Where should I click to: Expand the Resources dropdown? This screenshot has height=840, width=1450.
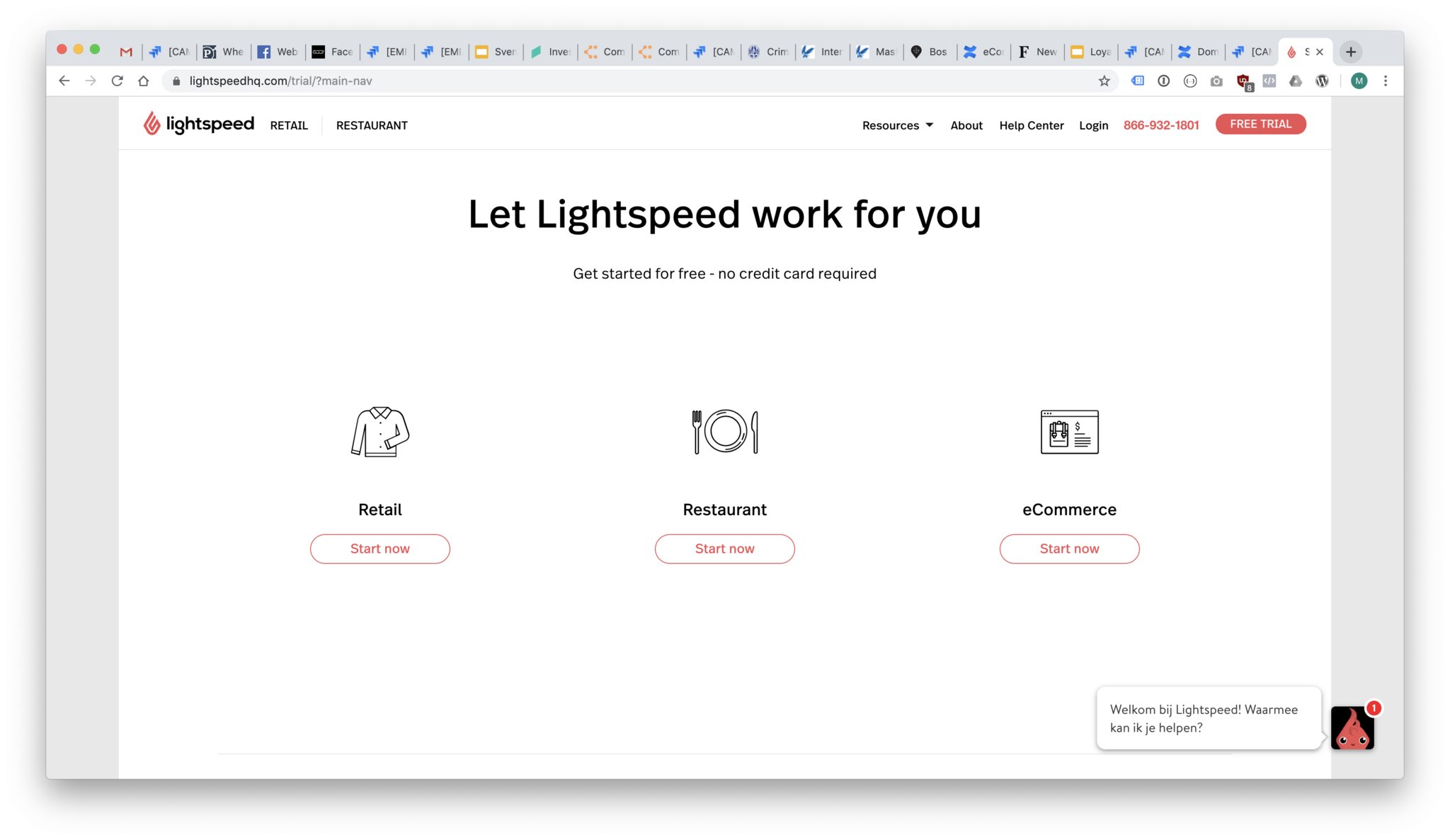[x=897, y=125]
